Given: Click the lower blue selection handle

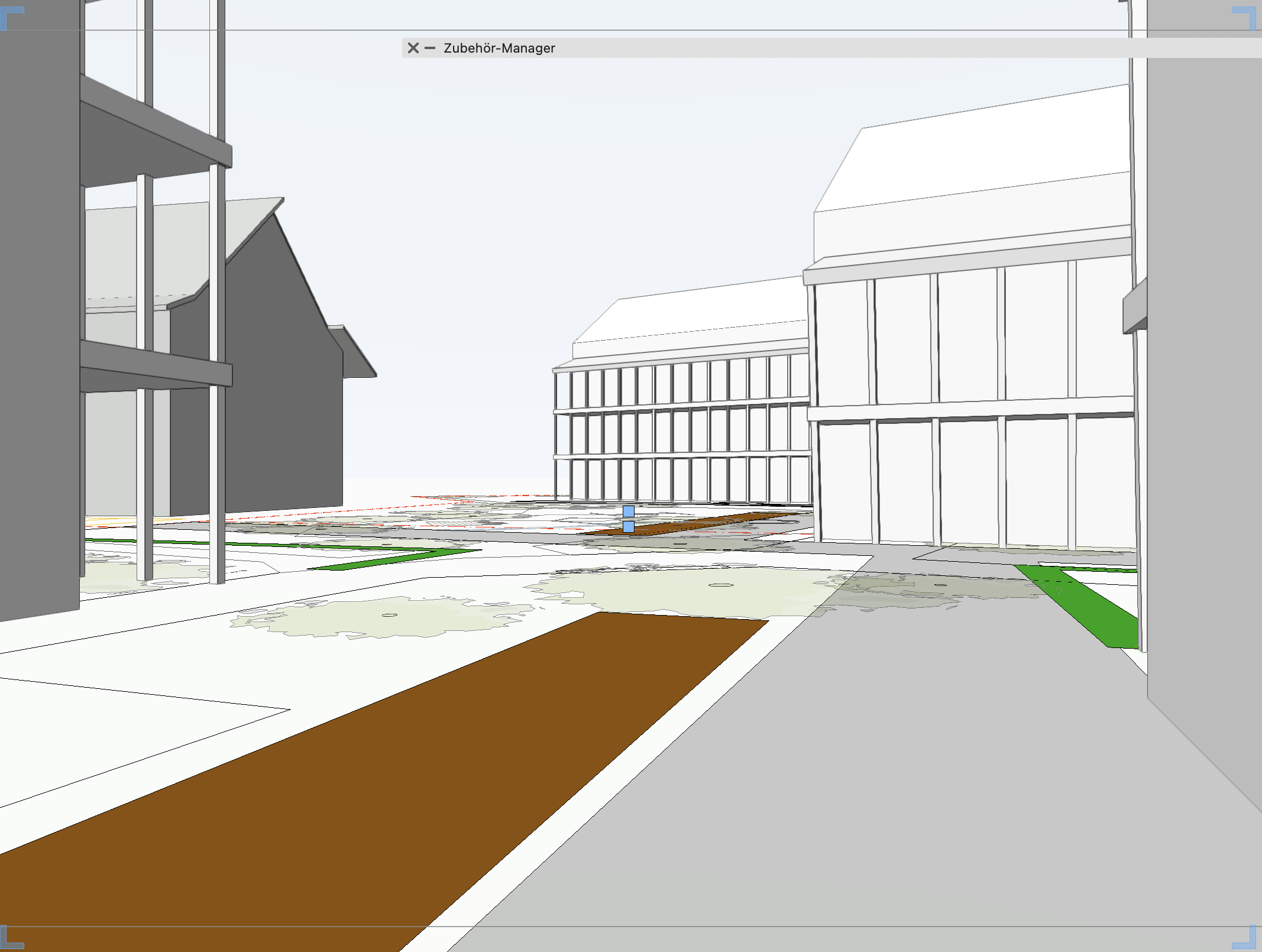Looking at the screenshot, I should [x=629, y=526].
